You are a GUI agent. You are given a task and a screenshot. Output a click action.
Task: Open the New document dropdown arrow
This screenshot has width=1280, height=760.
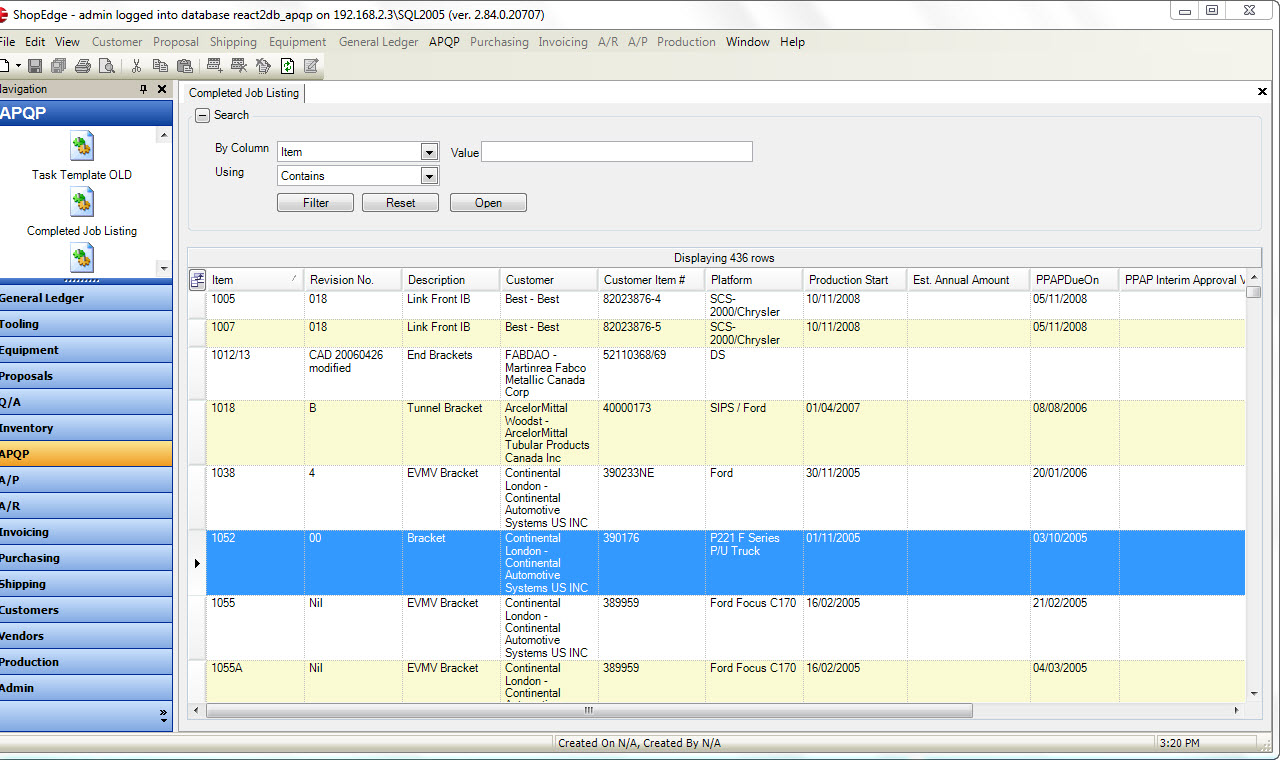(x=18, y=66)
